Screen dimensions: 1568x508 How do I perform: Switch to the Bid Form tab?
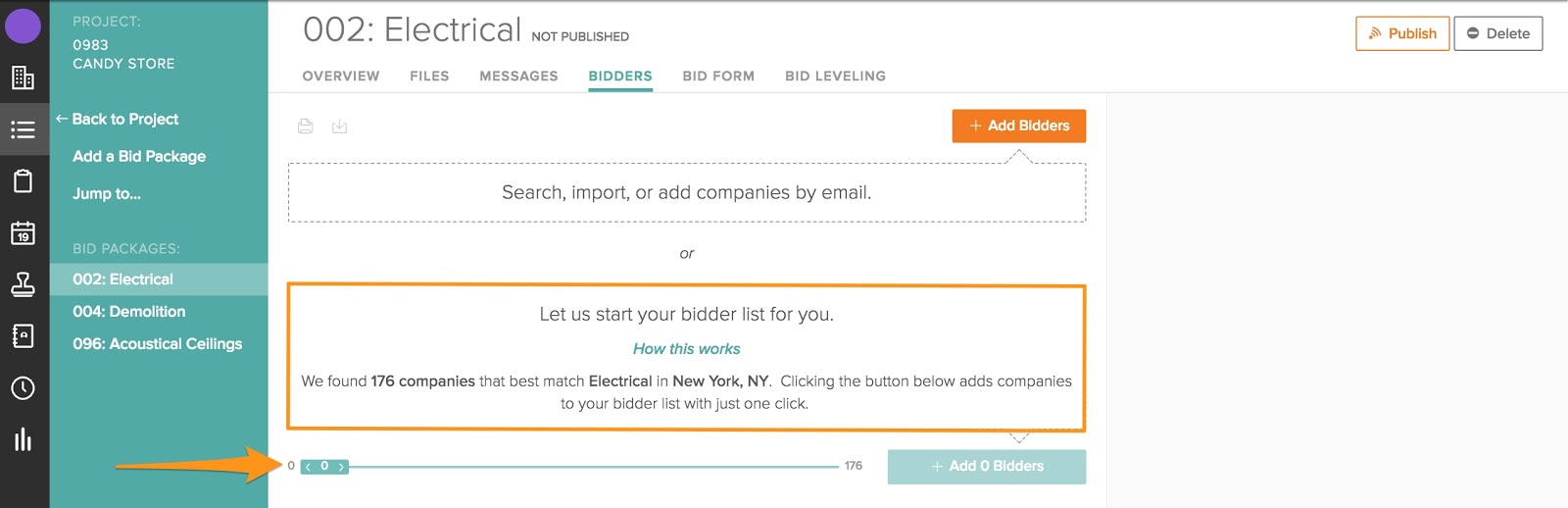718,76
